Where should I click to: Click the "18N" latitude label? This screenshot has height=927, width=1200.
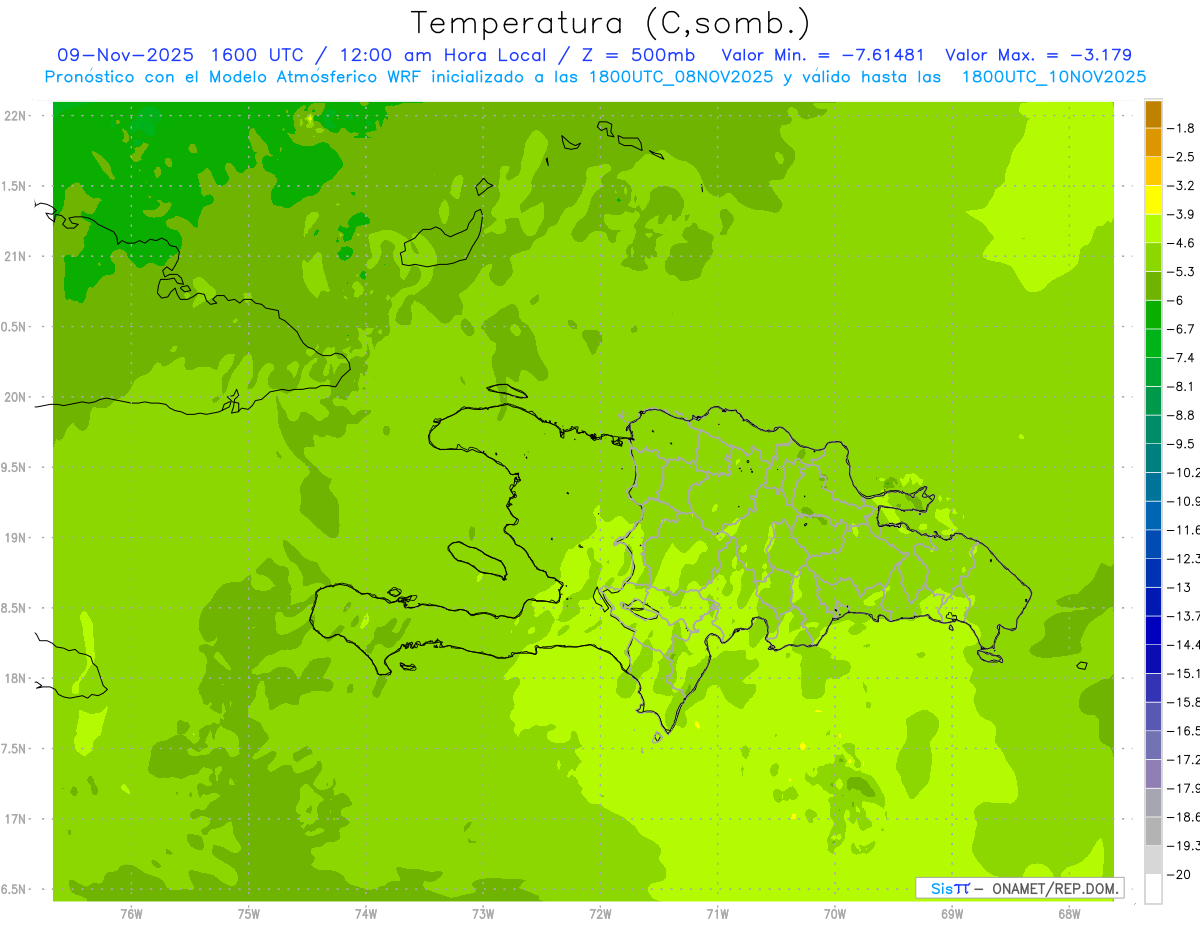pyautogui.click(x=15, y=678)
